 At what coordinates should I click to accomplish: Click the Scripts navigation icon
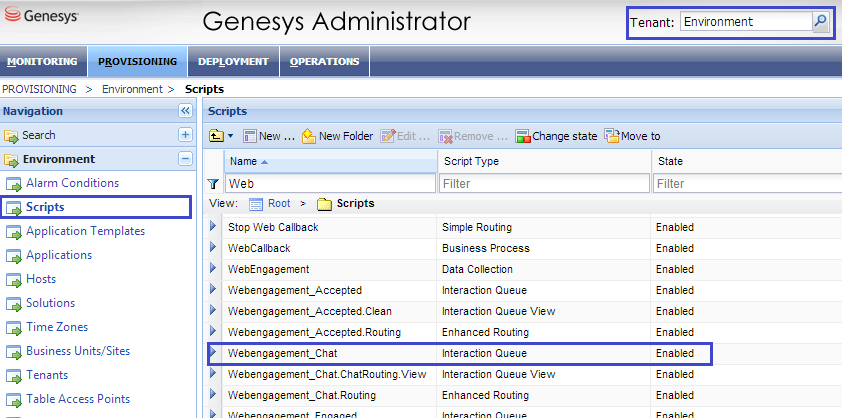13,208
